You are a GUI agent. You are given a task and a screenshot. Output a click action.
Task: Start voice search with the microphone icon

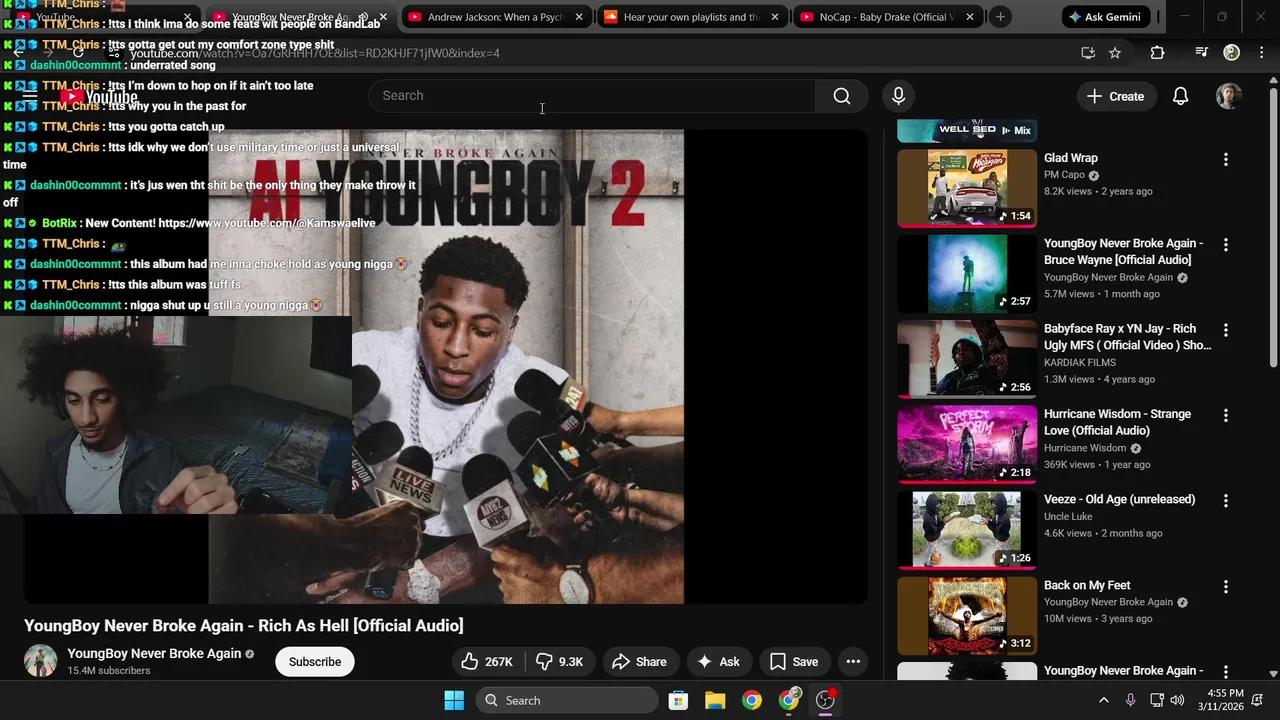(898, 96)
